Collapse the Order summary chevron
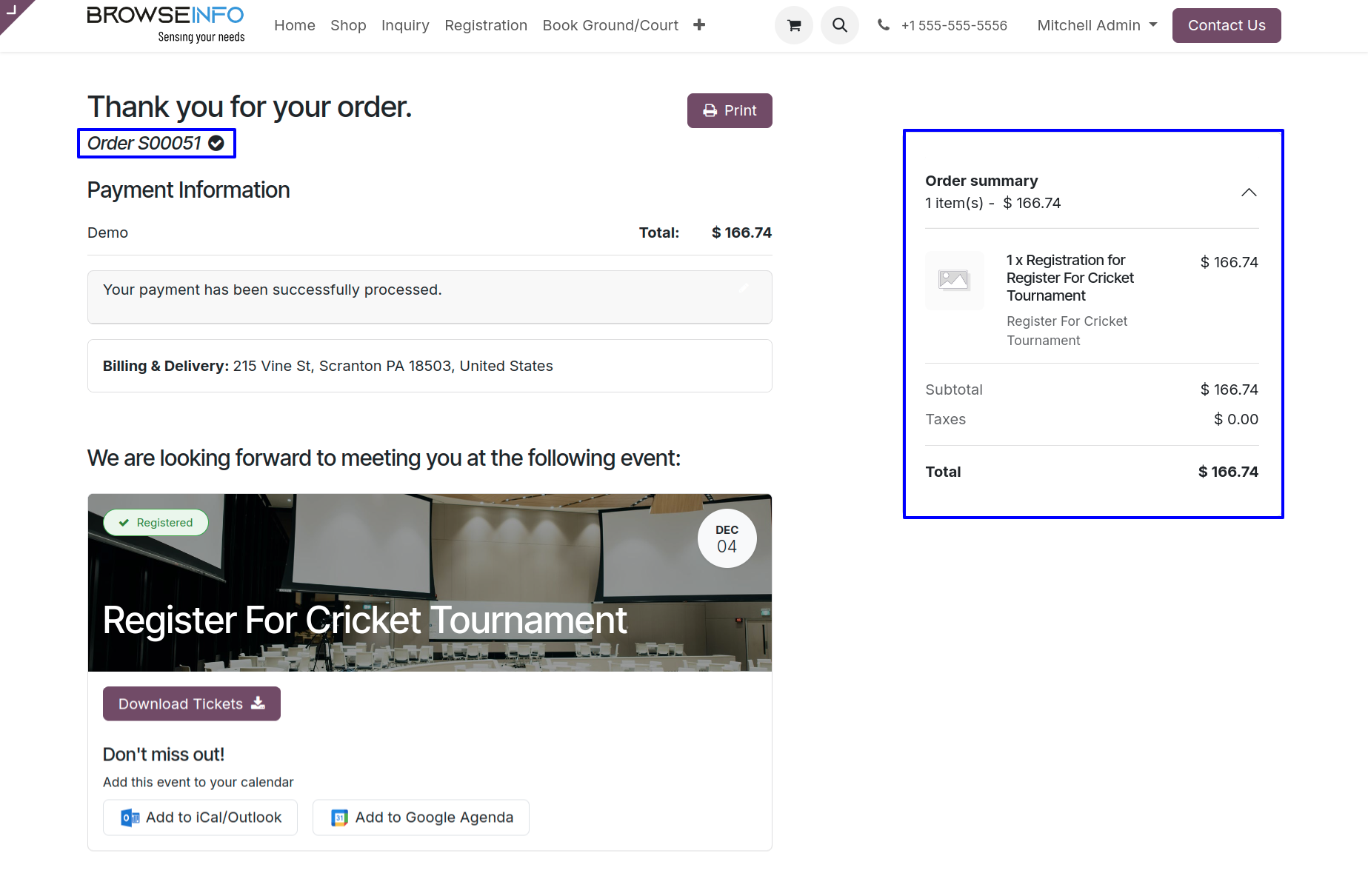Viewport: 1368px width, 896px height. [x=1249, y=193]
